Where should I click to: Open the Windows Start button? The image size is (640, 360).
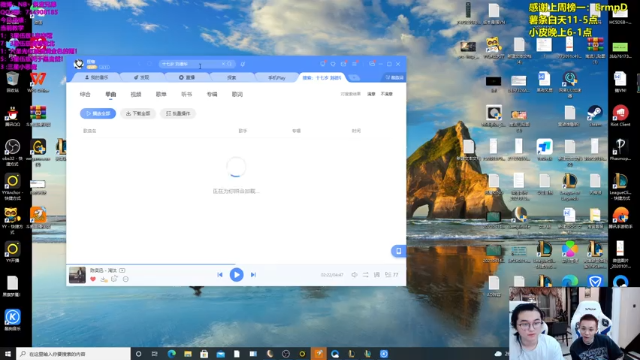pos(7,354)
